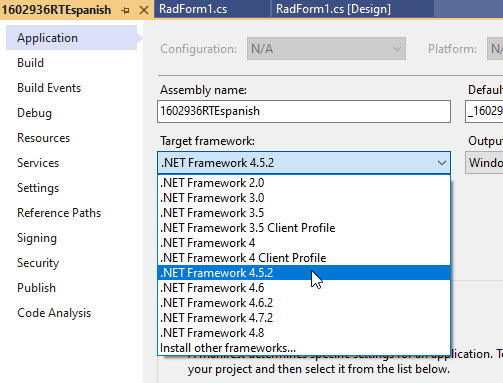Pin the 1602936RTEspanish tab
Screen dimensions: 503x383
pyautogui.click(x=126, y=10)
